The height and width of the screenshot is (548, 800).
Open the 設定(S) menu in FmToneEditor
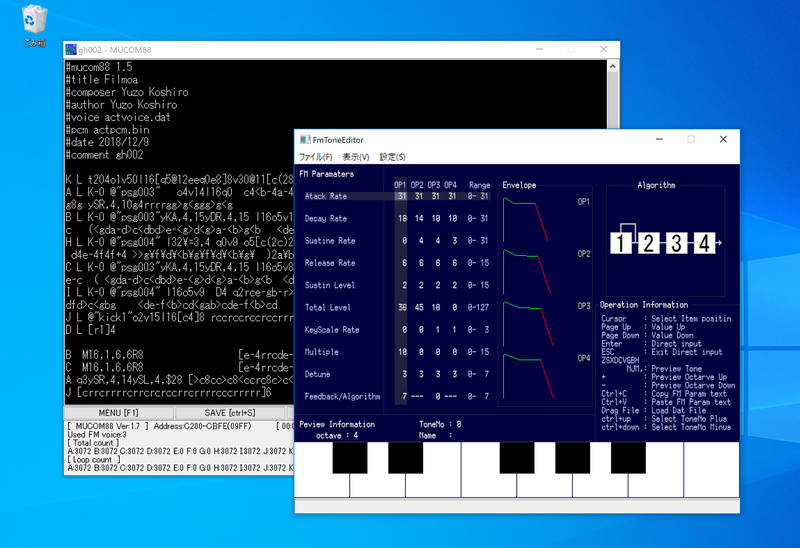coord(392,157)
